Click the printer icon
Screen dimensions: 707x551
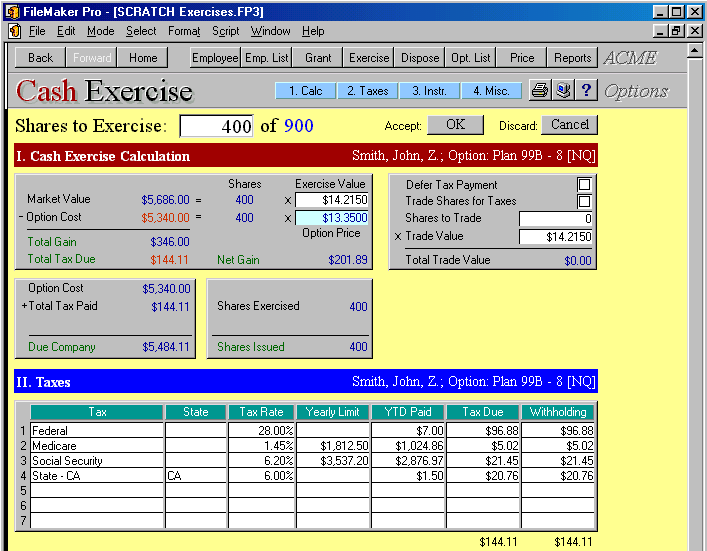click(x=539, y=91)
